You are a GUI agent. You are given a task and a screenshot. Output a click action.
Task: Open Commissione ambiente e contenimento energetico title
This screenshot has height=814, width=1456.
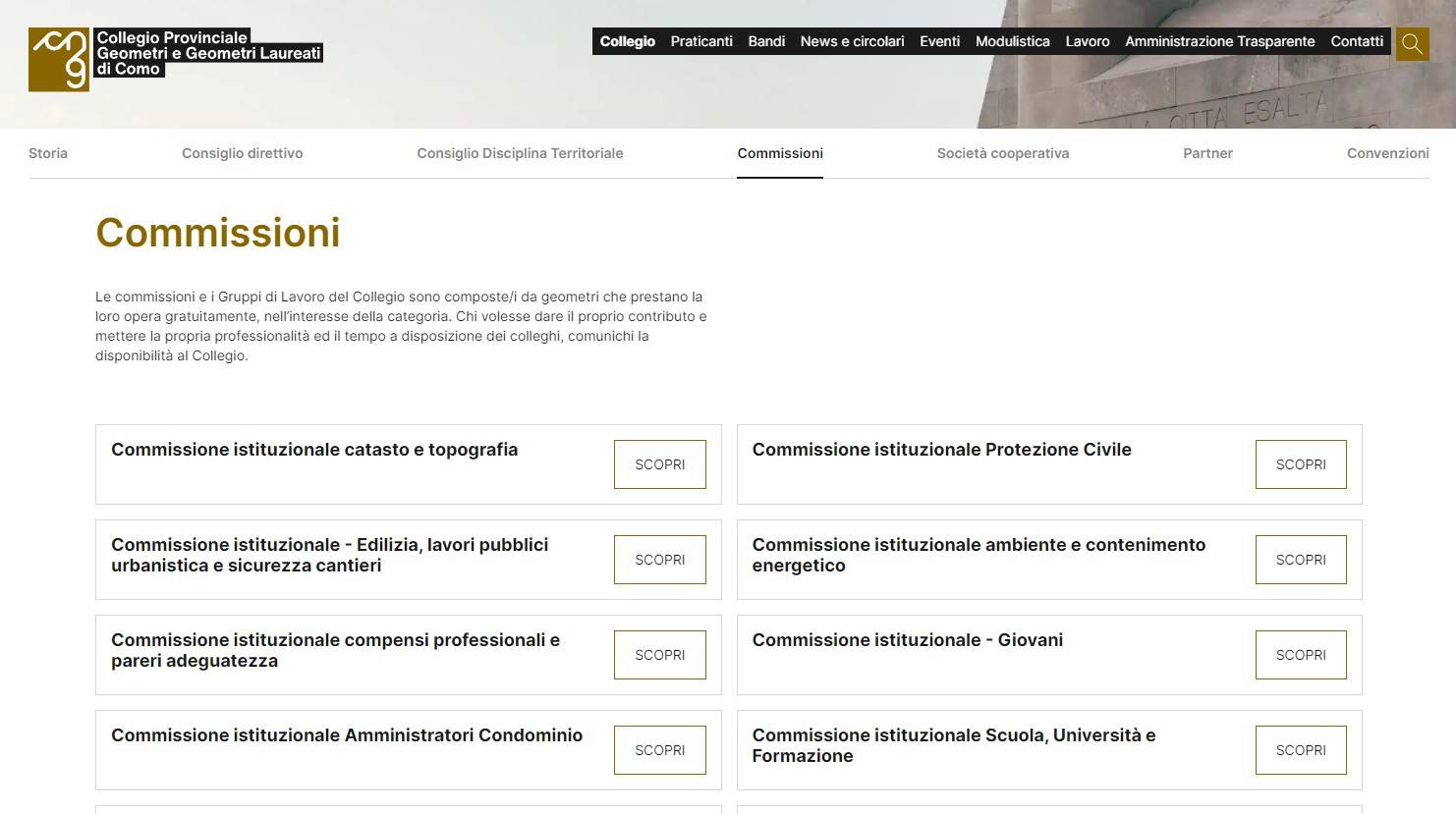click(979, 555)
